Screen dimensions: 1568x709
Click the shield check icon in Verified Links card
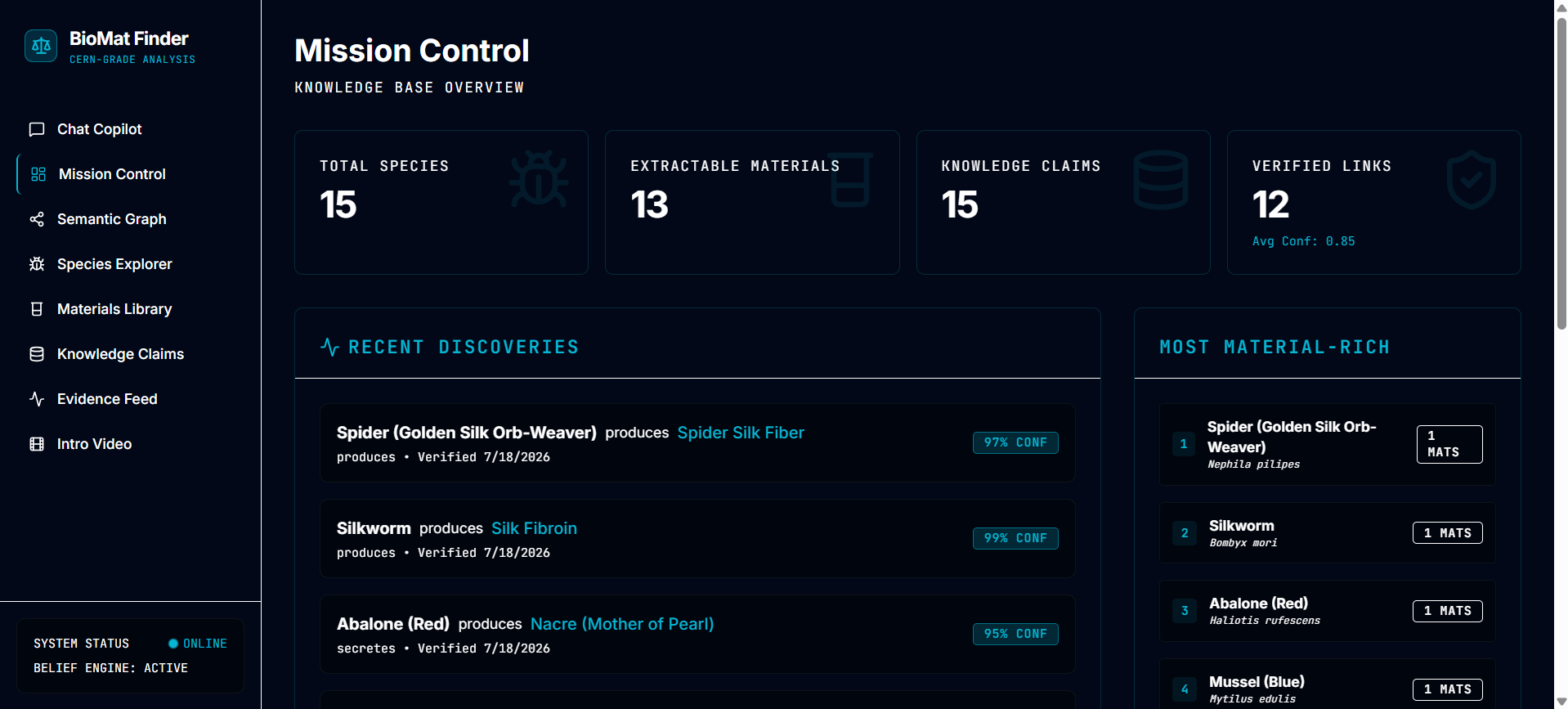pyautogui.click(x=1471, y=179)
